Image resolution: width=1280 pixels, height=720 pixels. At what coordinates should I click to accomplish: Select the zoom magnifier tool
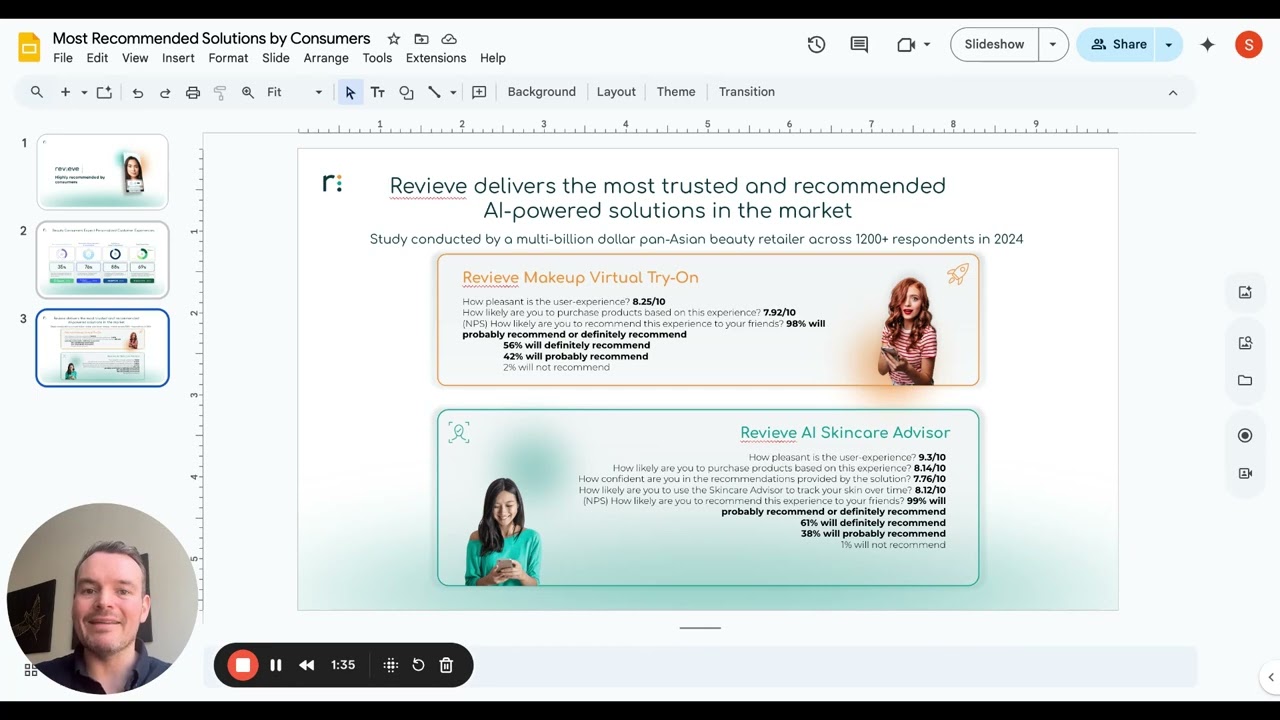[248, 92]
